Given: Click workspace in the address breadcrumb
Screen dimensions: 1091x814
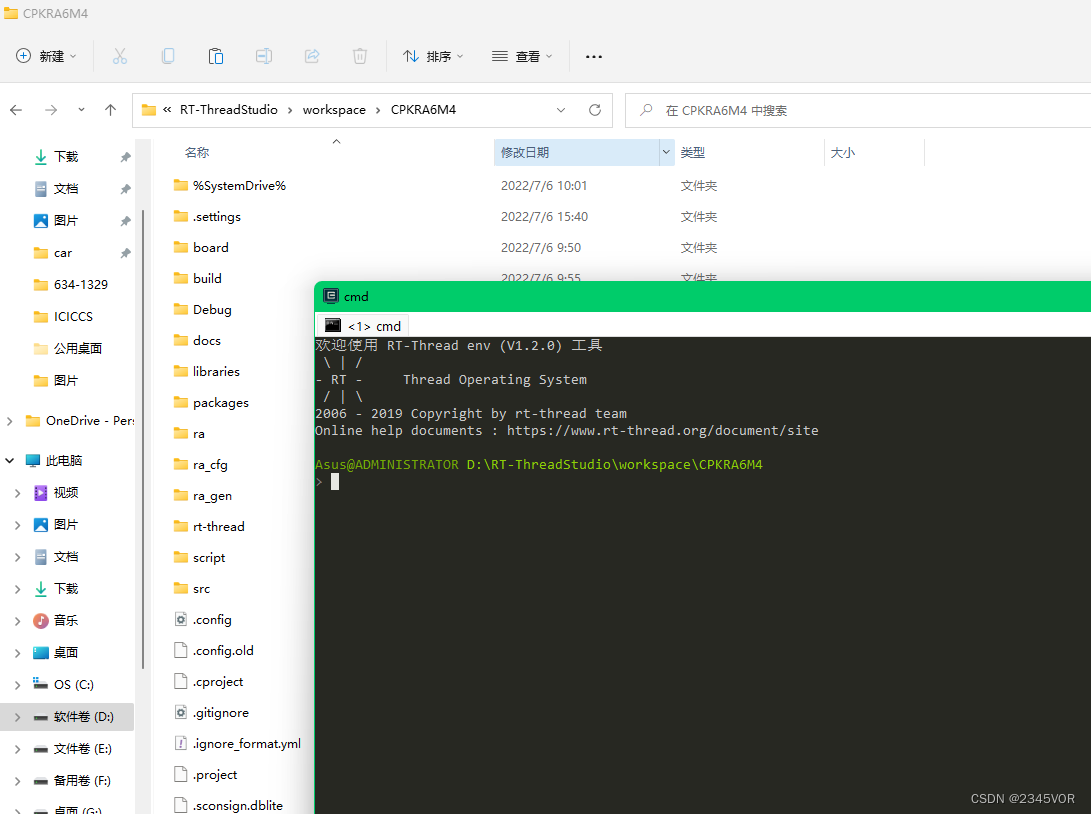Looking at the screenshot, I should click(x=334, y=110).
